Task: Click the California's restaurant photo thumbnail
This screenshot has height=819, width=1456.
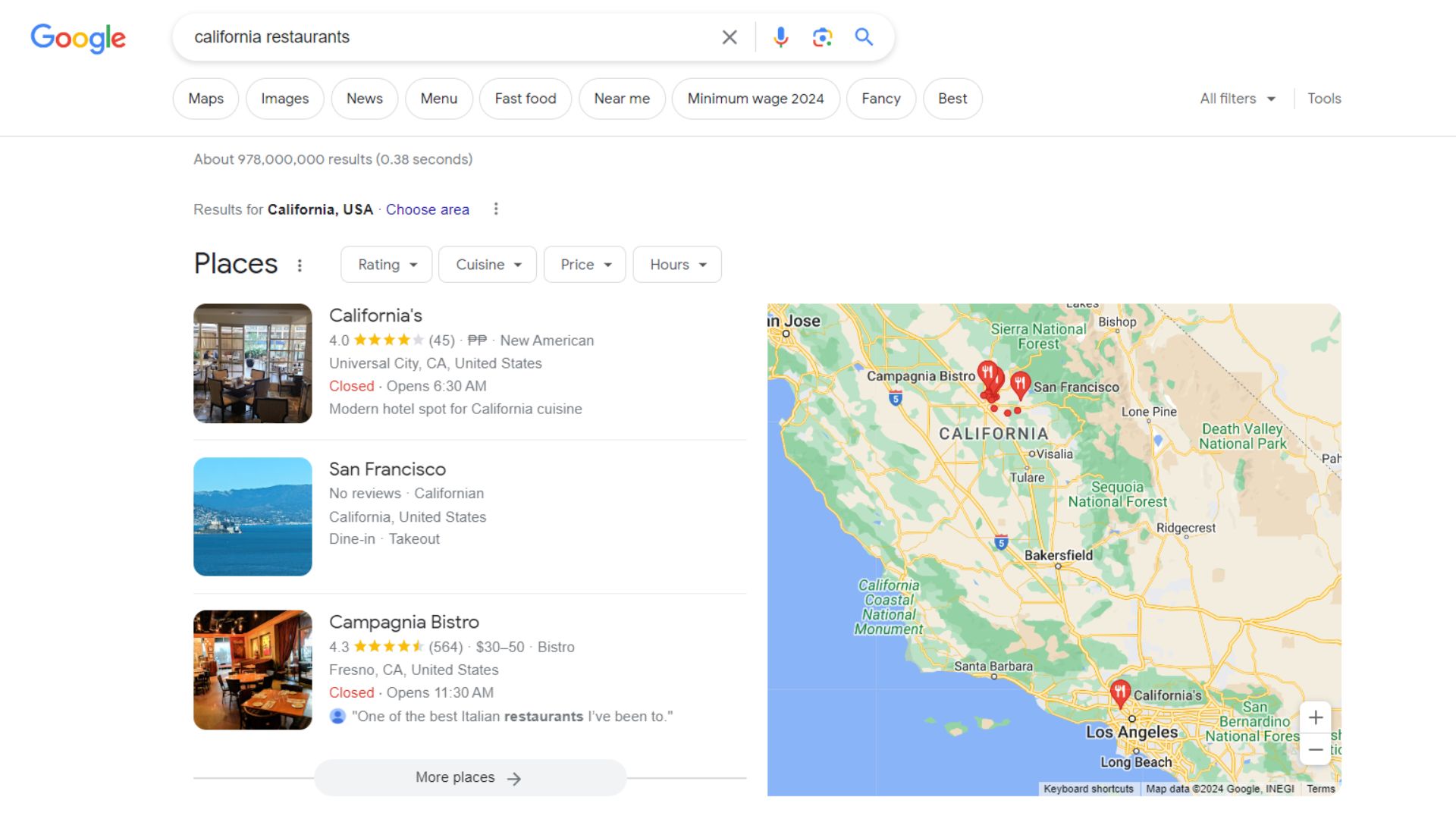Action: pyautogui.click(x=253, y=363)
